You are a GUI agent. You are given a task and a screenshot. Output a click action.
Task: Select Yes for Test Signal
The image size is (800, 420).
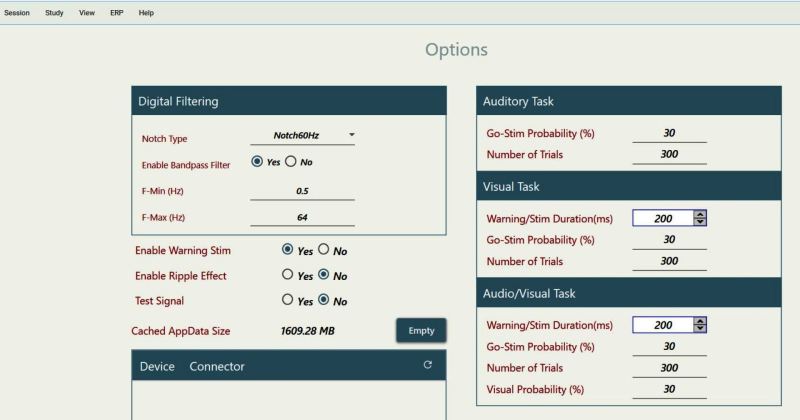tap(288, 300)
